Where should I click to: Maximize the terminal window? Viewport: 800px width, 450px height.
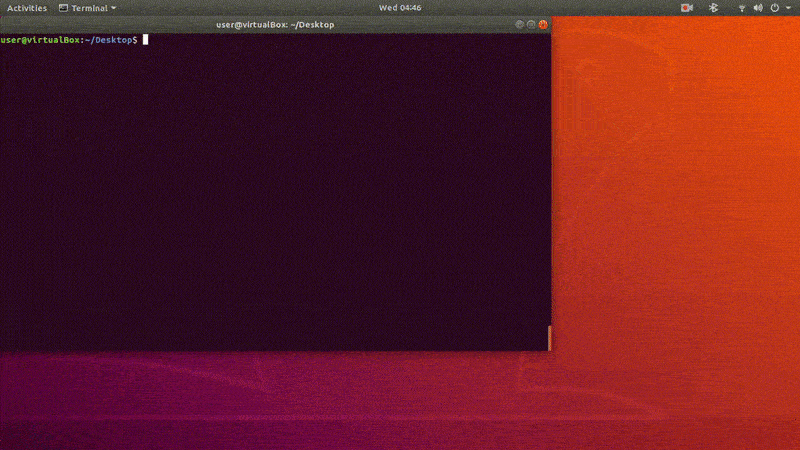click(531, 24)
